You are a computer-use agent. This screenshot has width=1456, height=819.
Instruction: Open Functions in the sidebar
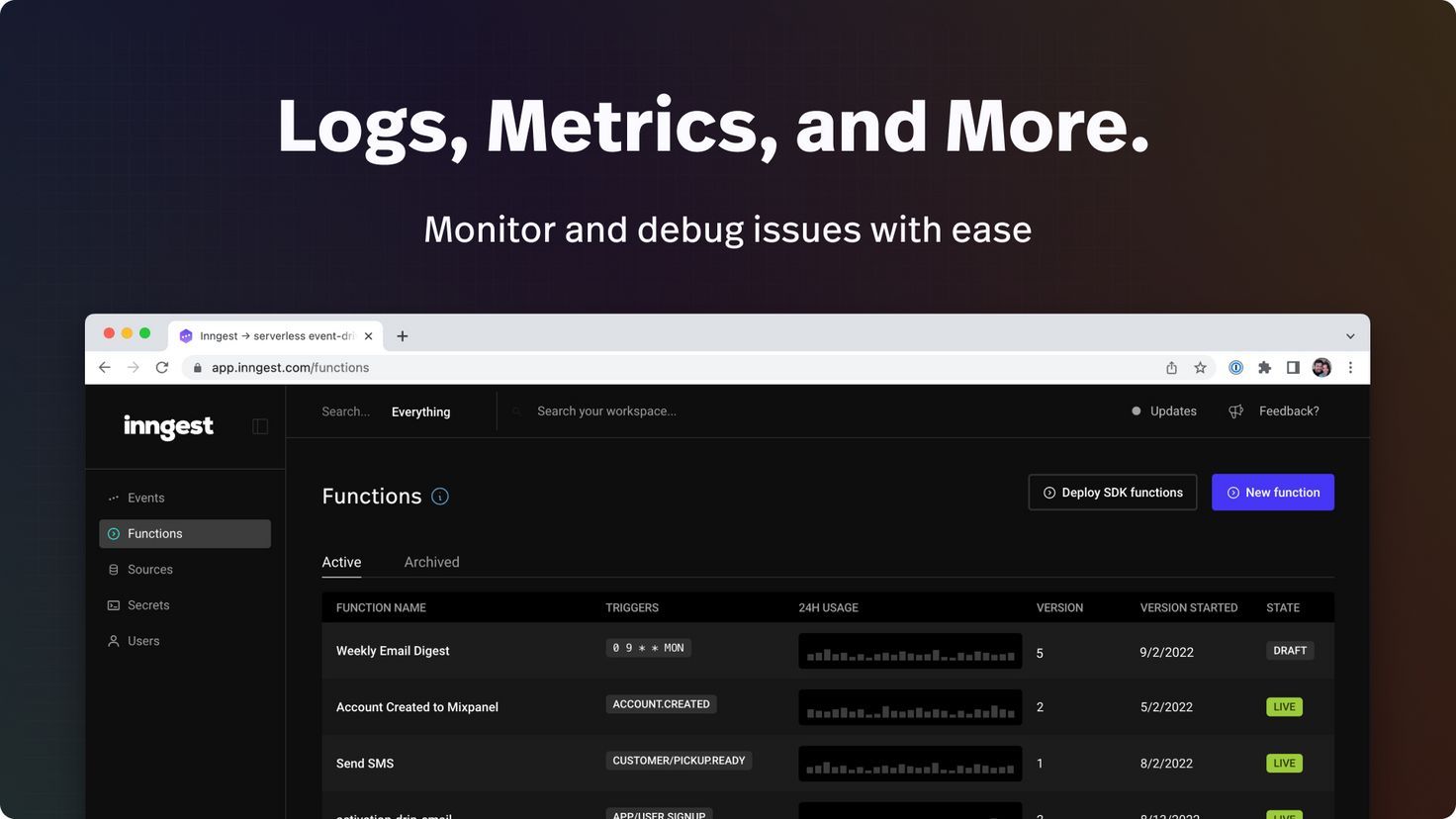tap(185, 533)
